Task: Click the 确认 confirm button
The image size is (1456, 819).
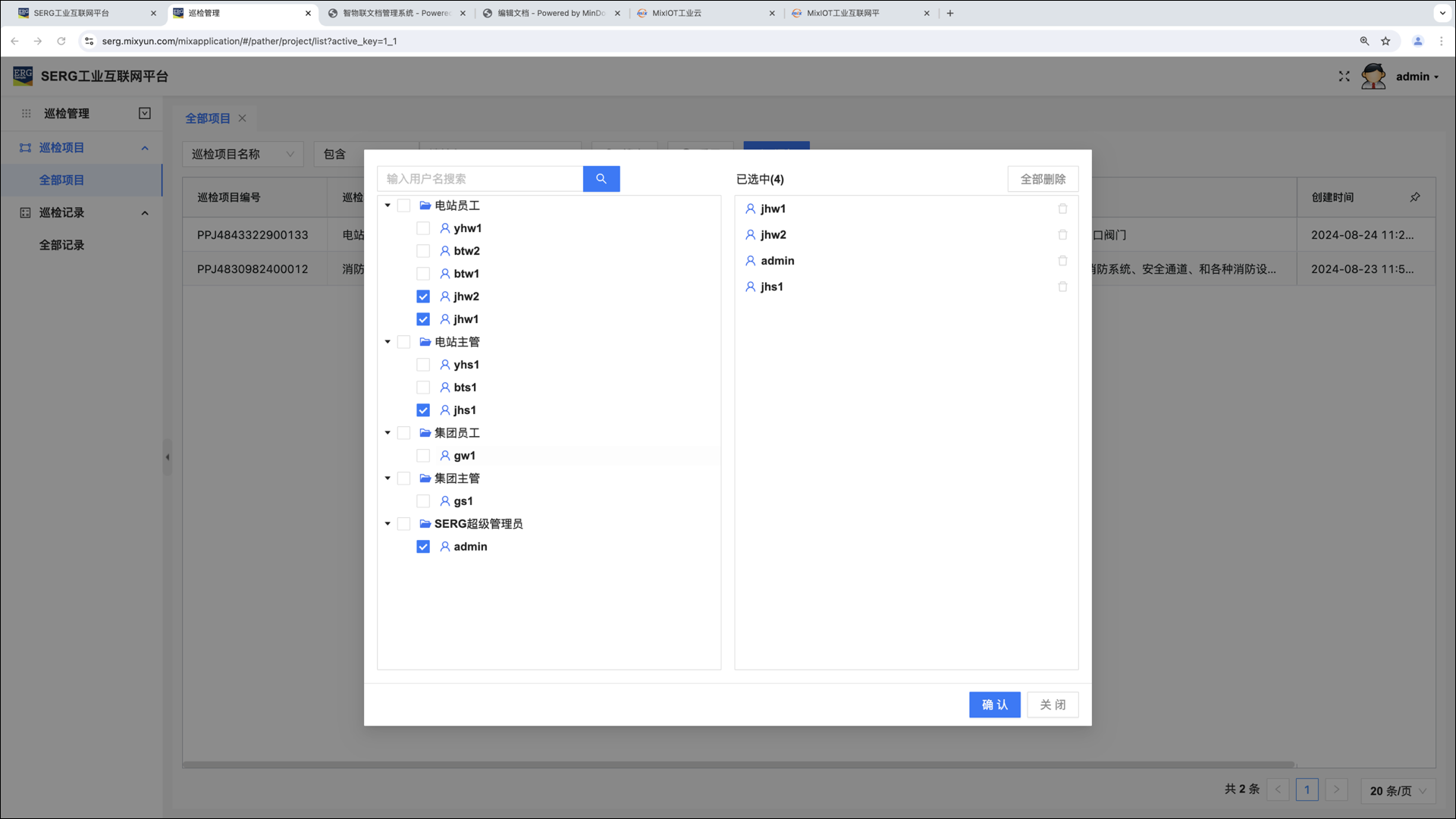Action: click(x=994, y=704)
